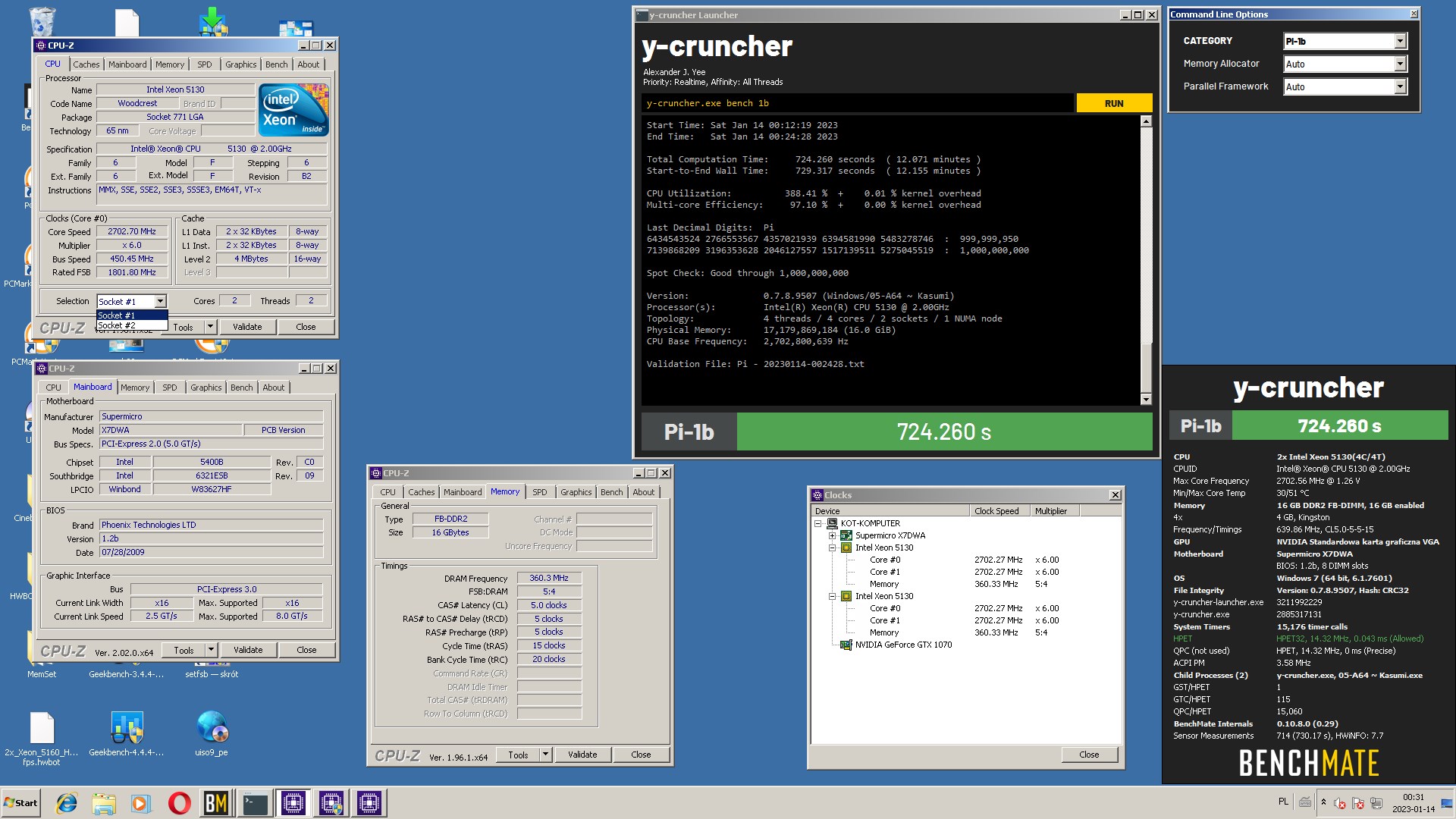Screen dimensions: 1456x819
Task: Open the Start menu
Action: tap(21, 803)
